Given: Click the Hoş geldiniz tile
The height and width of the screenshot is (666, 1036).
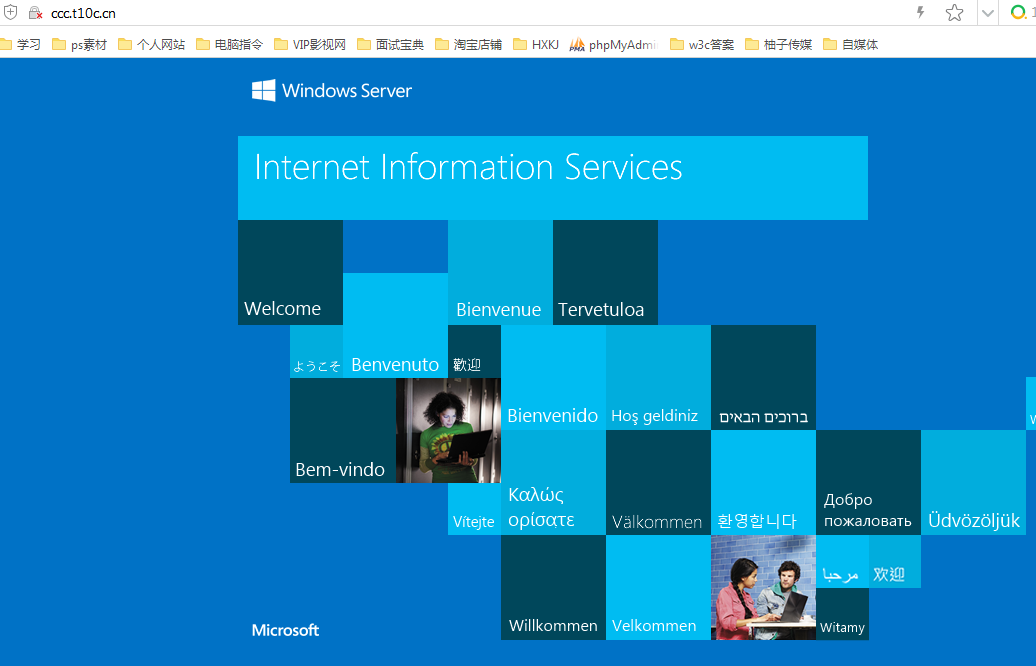Looking at the screenshot, I should coord(658,377).
